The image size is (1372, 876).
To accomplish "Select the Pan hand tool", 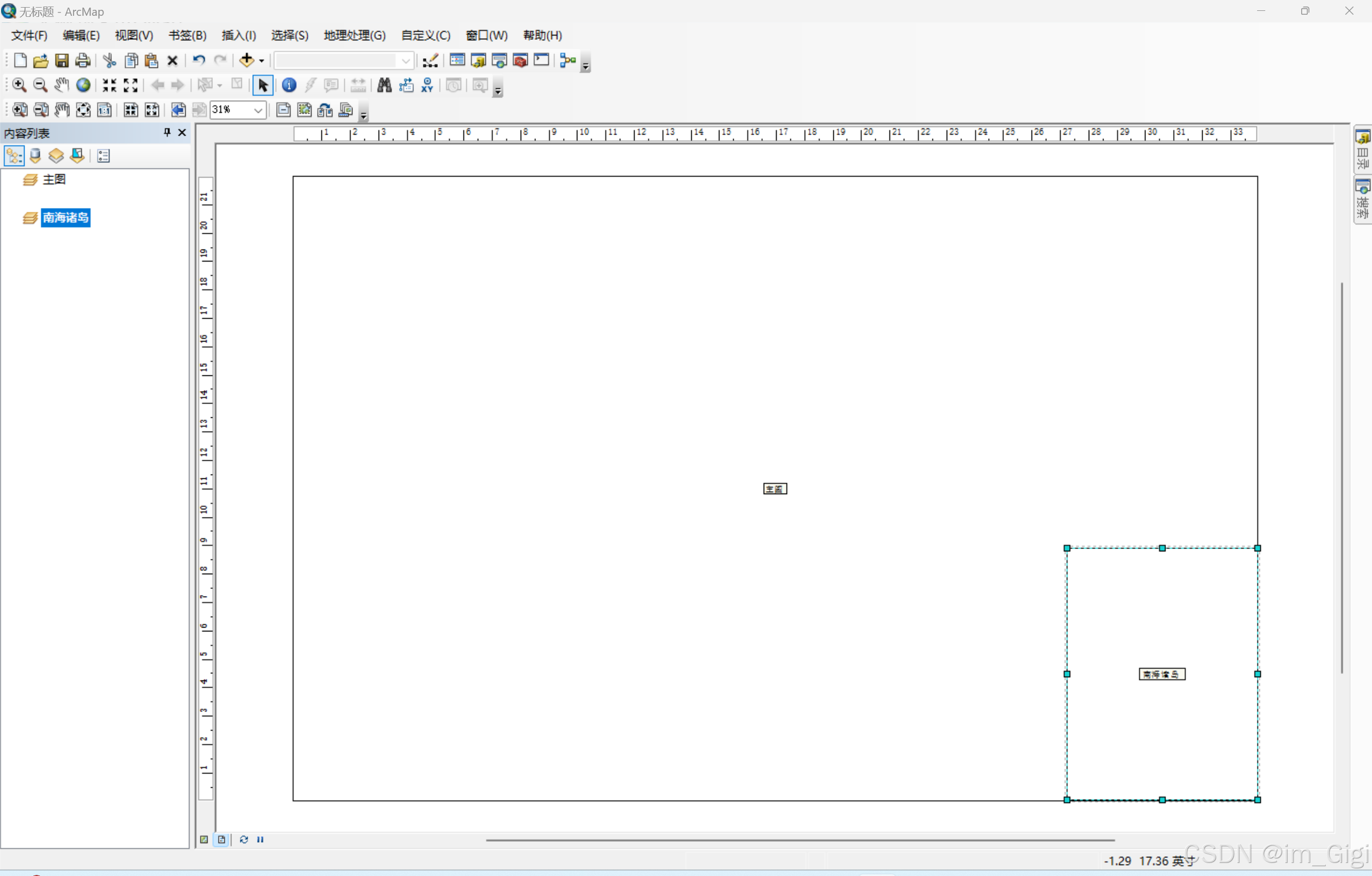I will pos(62,85).
